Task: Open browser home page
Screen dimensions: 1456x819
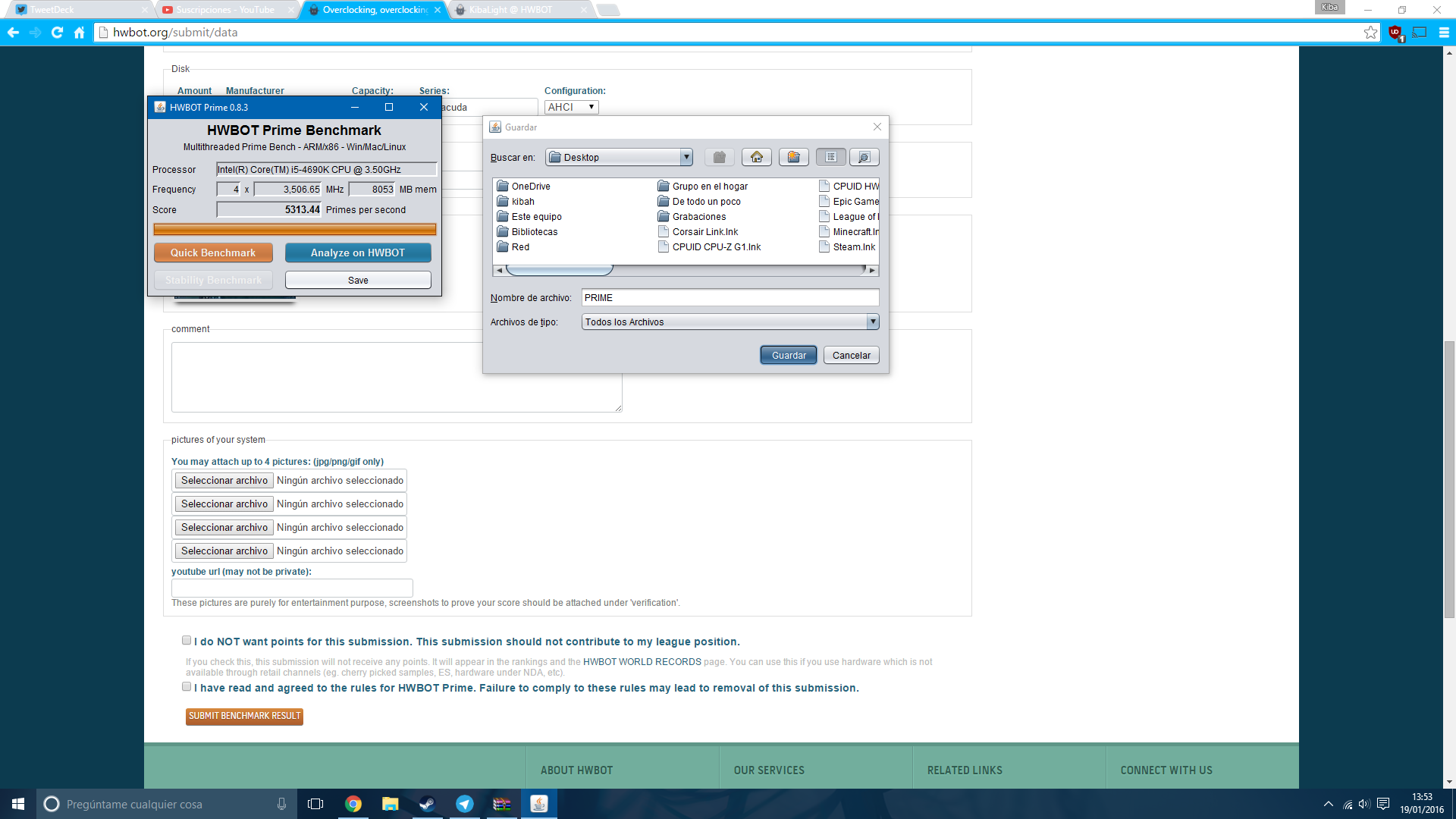Action: click(79, 33)
